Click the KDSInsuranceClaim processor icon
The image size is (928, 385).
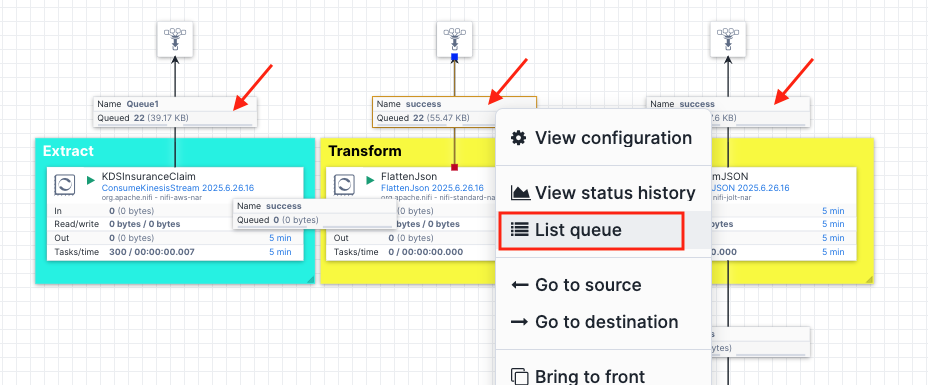pos(64,185)
